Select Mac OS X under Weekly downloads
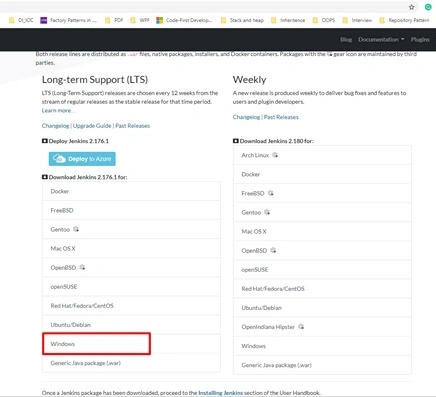 pos(322,231)
